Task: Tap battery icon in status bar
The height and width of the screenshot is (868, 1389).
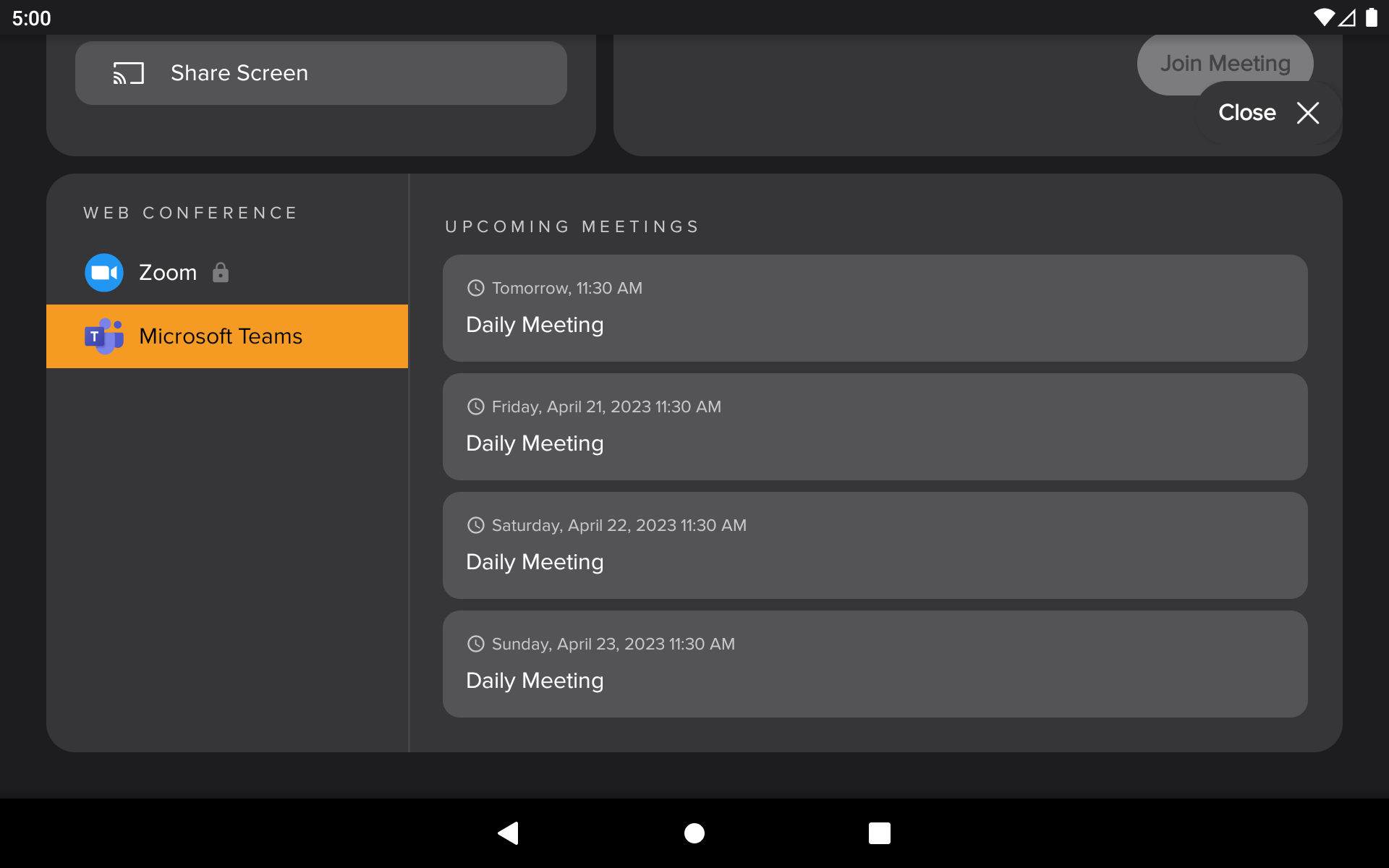Action: pos(1371,17)
